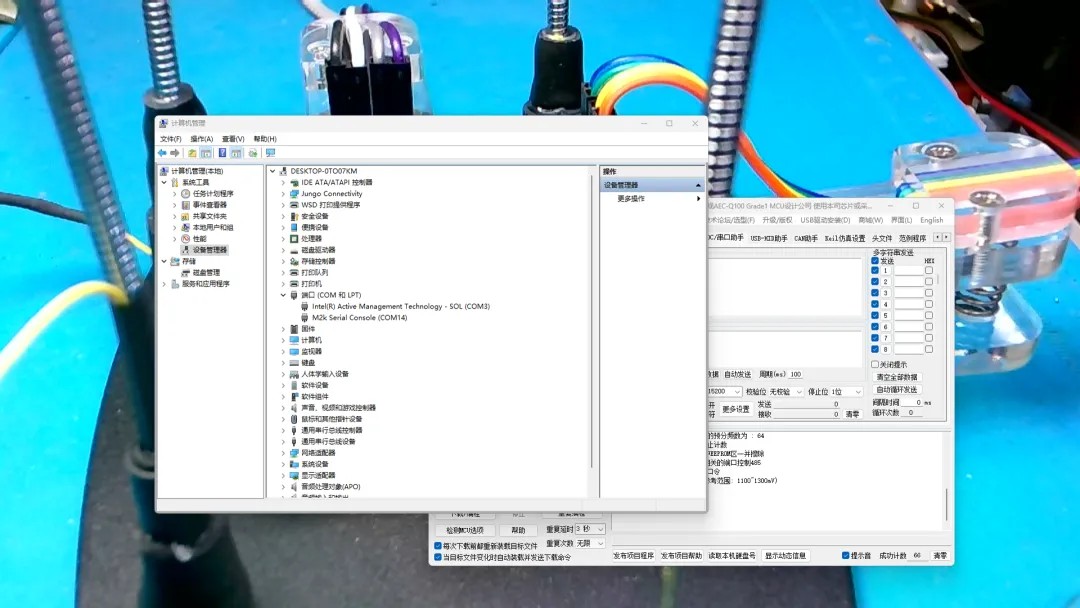The width and height of the screenshot is (1080, 608).
Task: Click the back arrow in Computer Management toolbar
Action: (162, 153)
